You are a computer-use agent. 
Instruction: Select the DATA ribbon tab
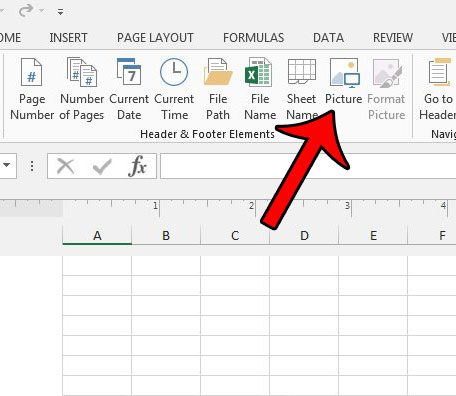click(328, 38)
